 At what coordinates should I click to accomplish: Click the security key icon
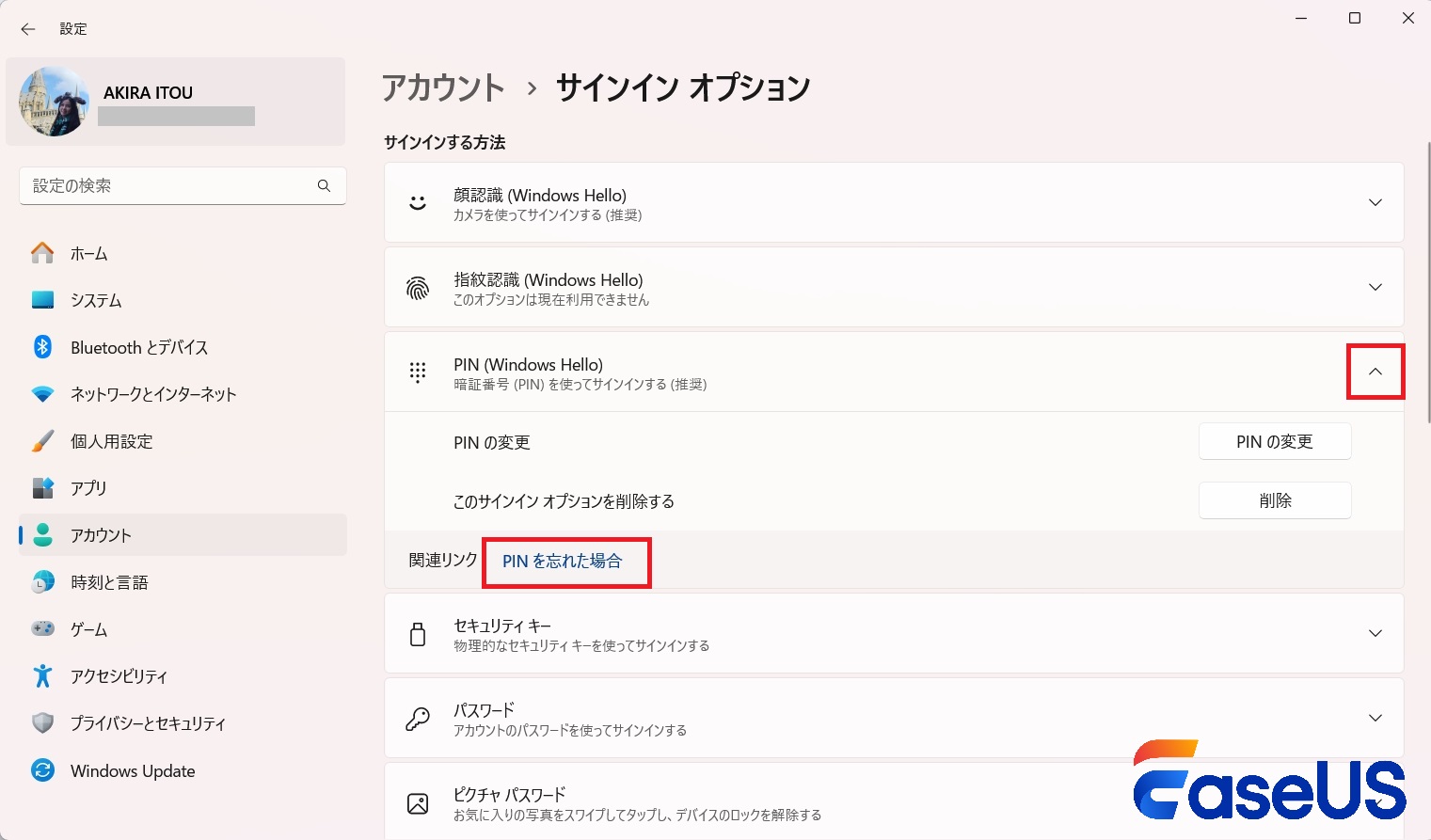click(x=417, y=633)
